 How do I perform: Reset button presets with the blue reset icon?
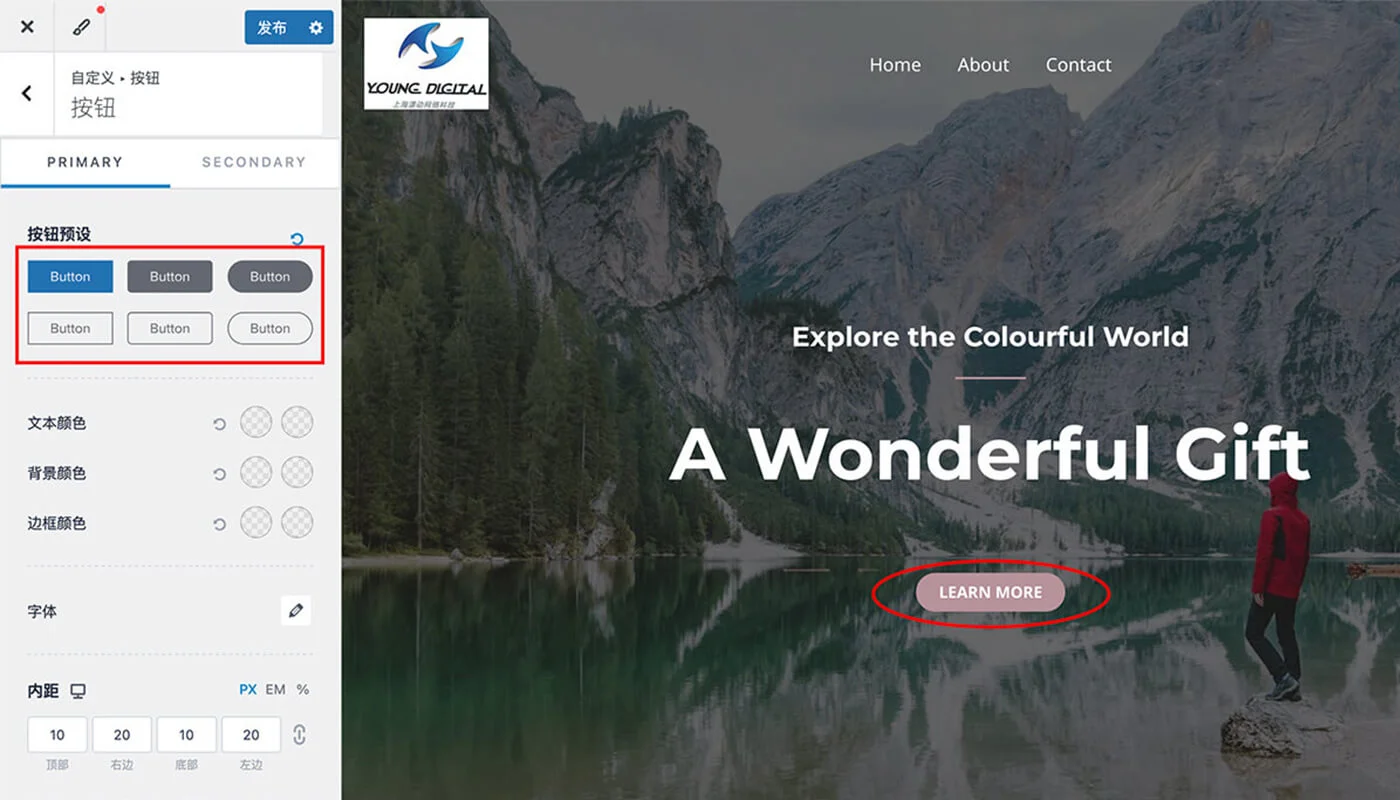[x=296, y=238]
